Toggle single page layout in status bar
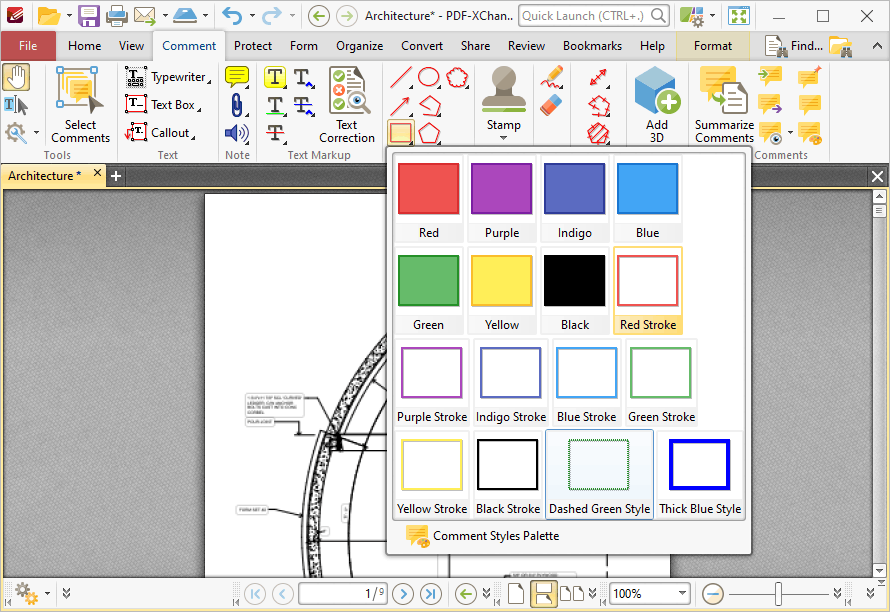 516,593
